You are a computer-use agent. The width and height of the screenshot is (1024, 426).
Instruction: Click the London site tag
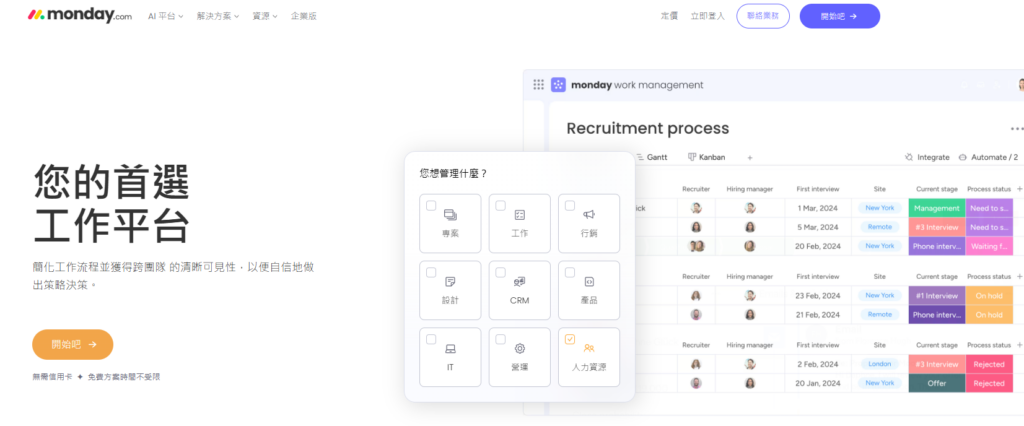(x=880, y=364)
